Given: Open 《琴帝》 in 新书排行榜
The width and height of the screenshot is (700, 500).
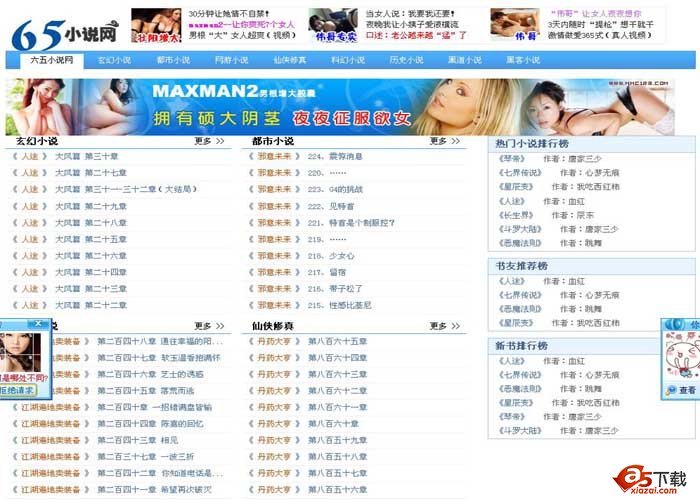Looking at the screenshot, I should click(x=512, y=417).
